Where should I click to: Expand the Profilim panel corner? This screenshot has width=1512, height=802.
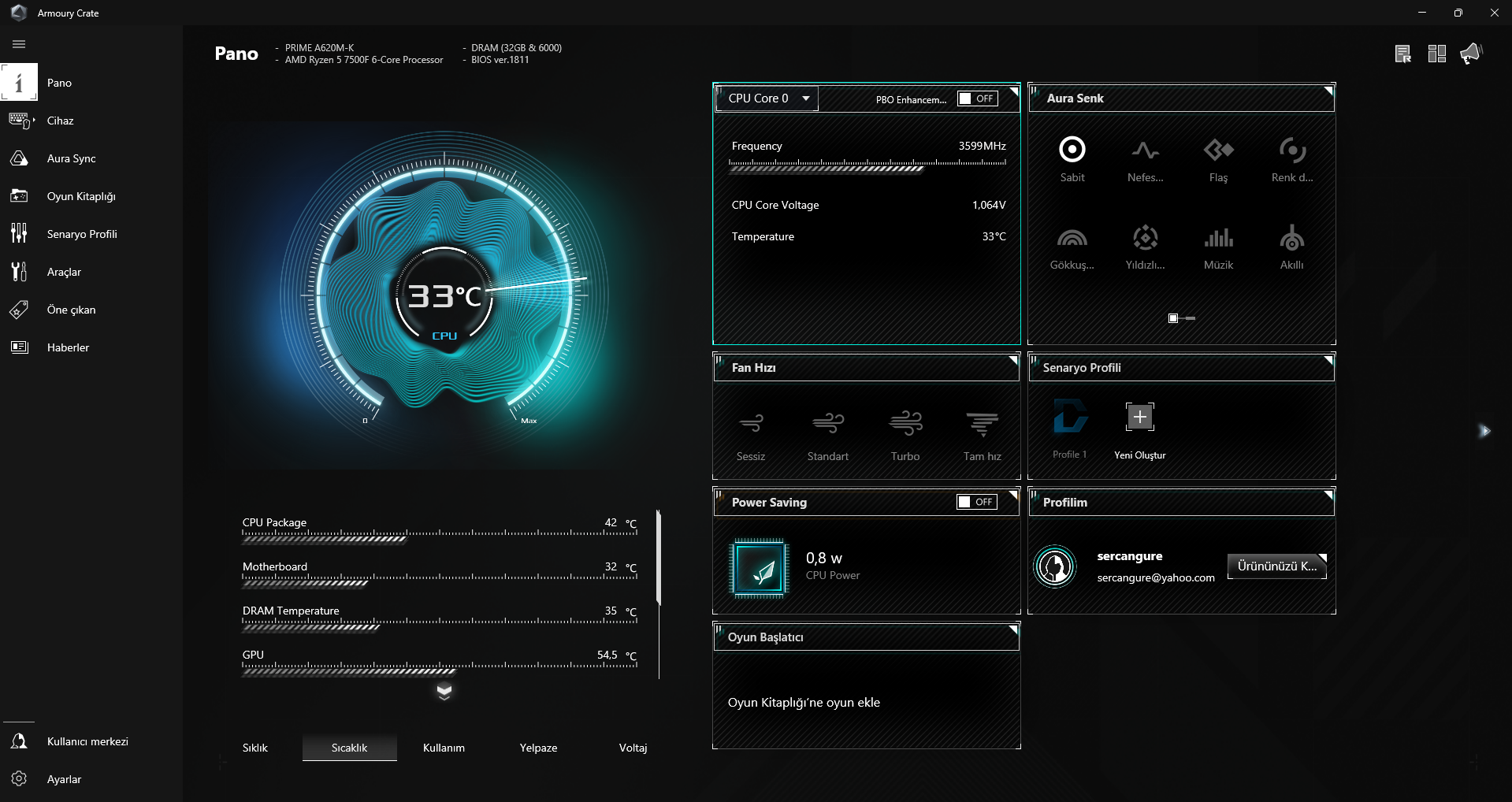click(1328, 495)
